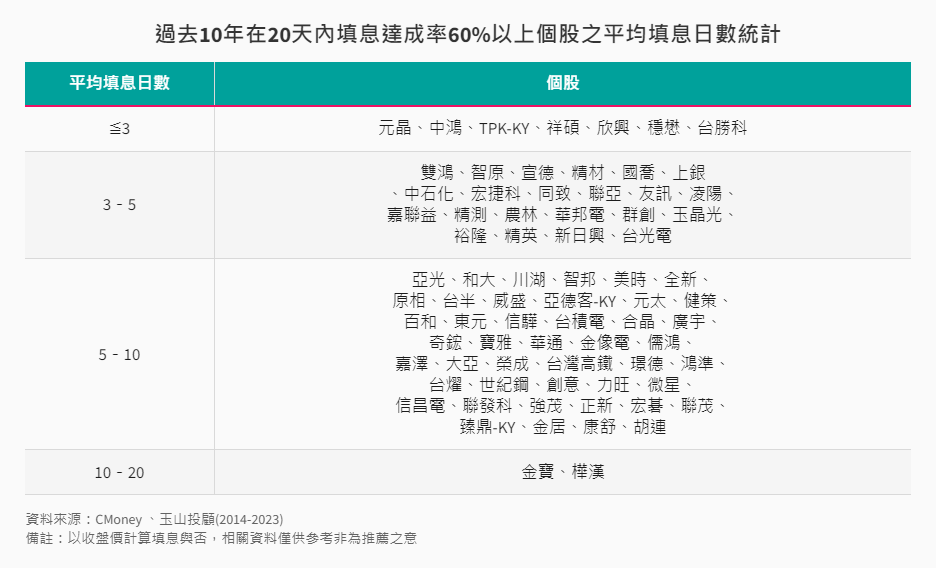
Task: Click the stock name 金寶
Action: pyautogui.click(x=537, y=472)
